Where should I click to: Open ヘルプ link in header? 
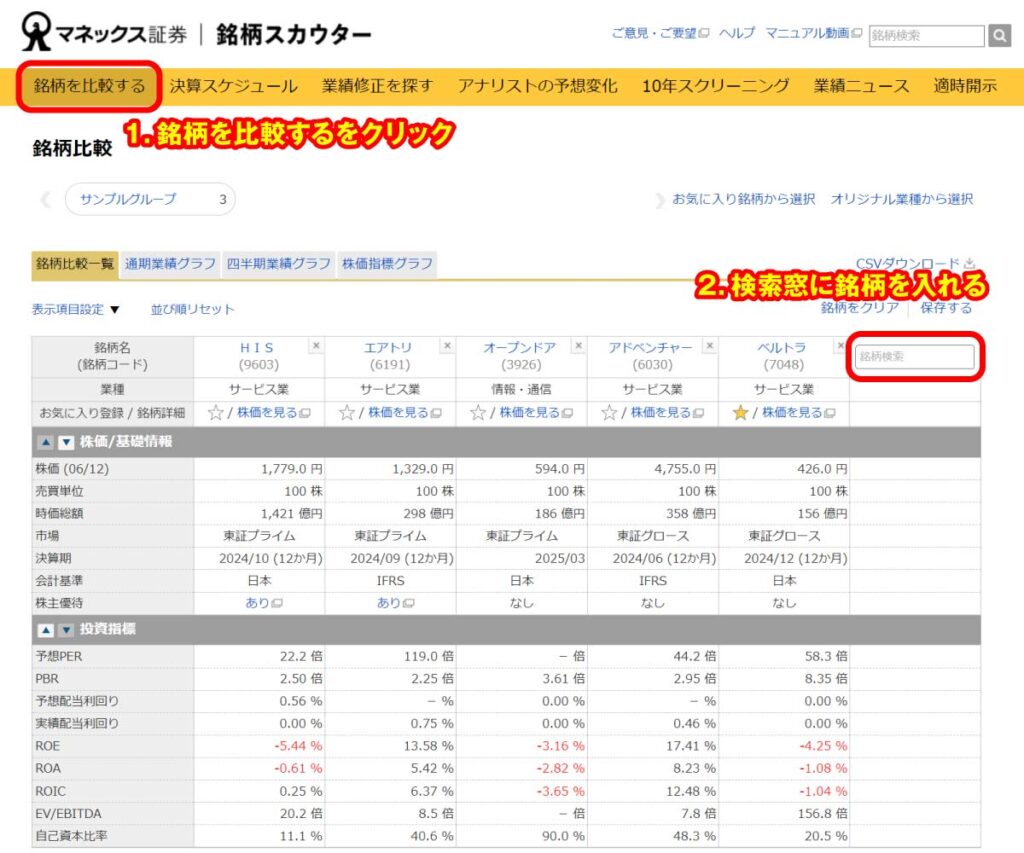[x=737, y=33]
